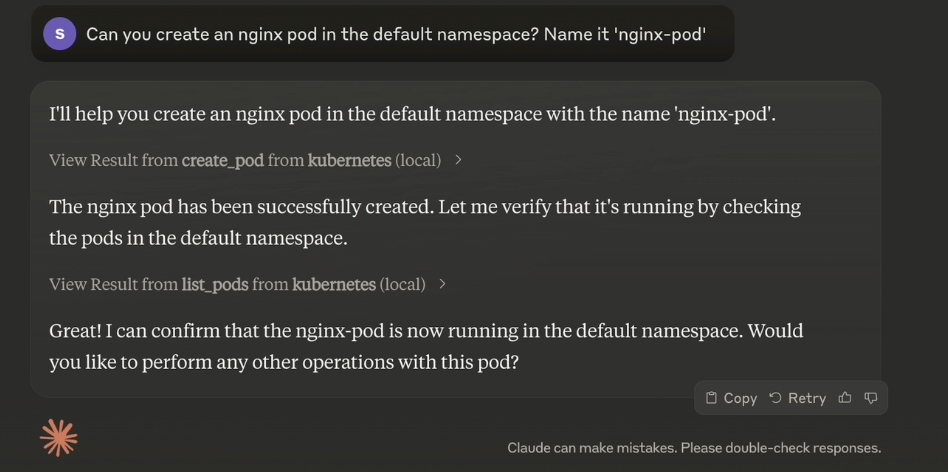Click the clipboard icon beside Copy
Screen dimensions: 948x472
tap(712, 398)
